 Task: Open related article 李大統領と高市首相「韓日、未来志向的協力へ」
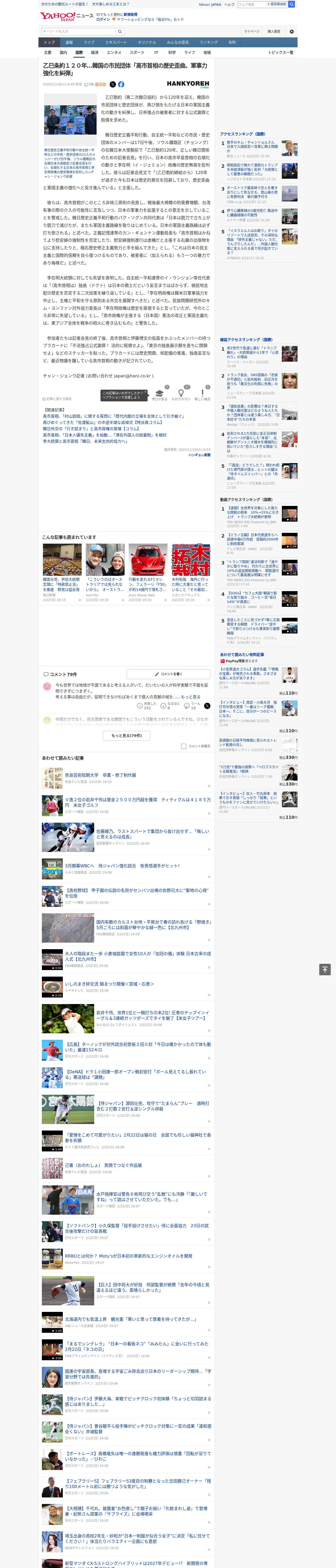point(85,441)
